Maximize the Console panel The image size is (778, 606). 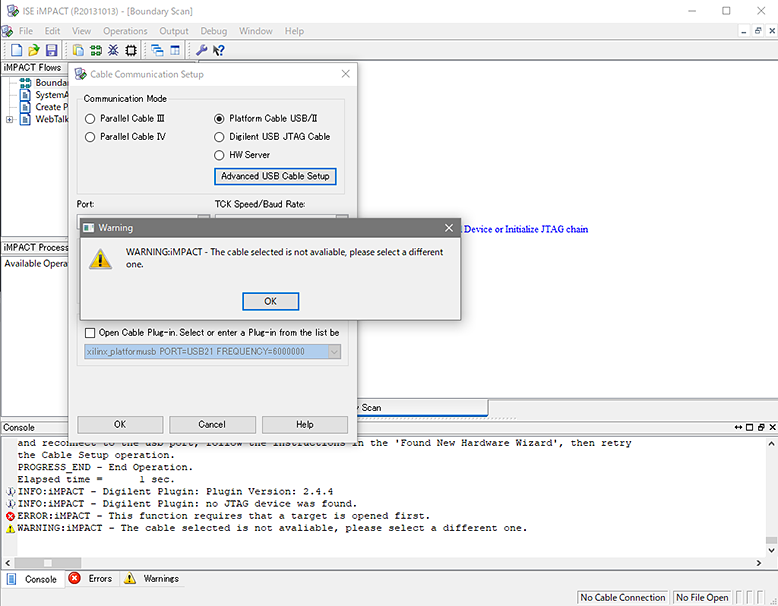(x=749, y=427)
